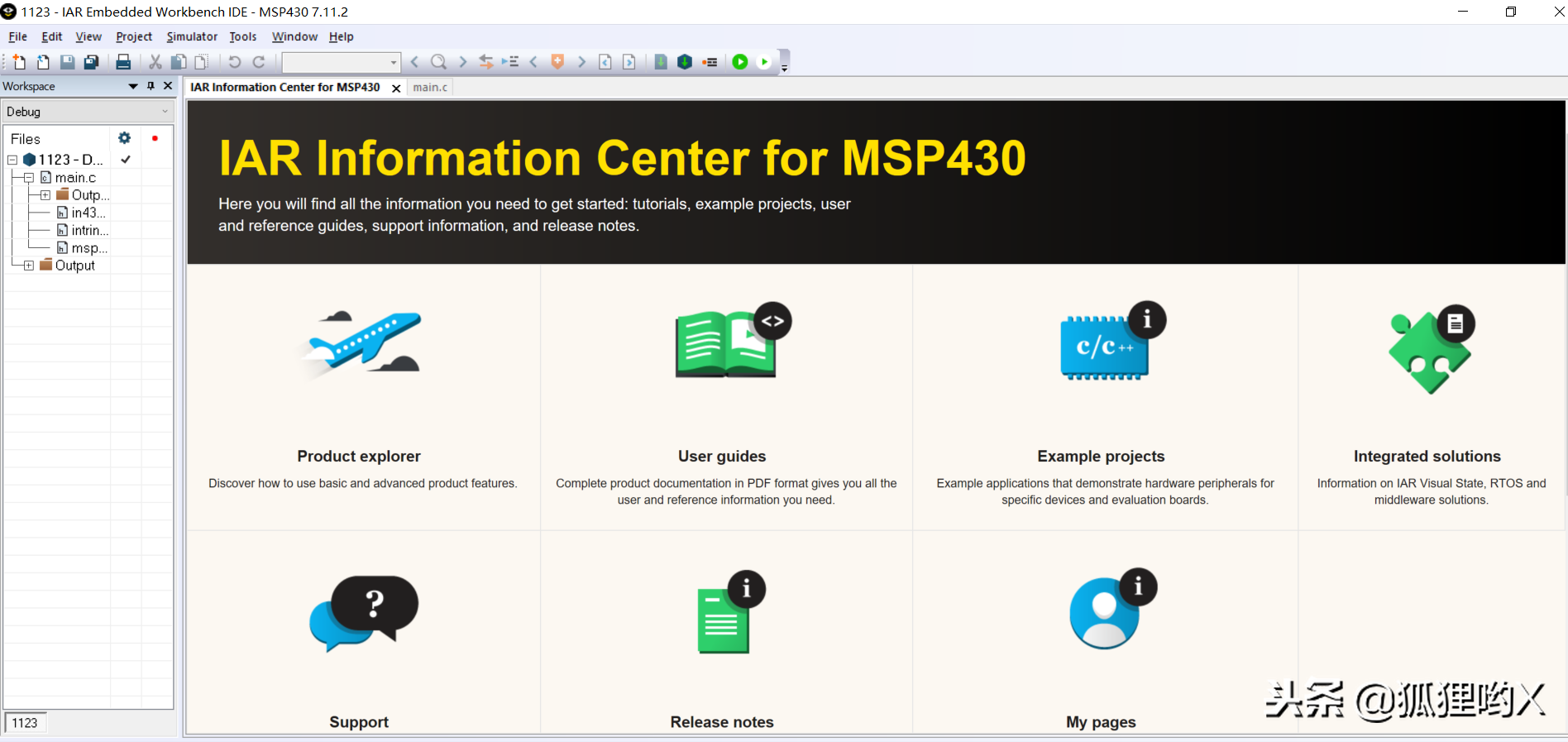The image size is (1568, 742).
Task: Open the Project menu
Action: 134,36
